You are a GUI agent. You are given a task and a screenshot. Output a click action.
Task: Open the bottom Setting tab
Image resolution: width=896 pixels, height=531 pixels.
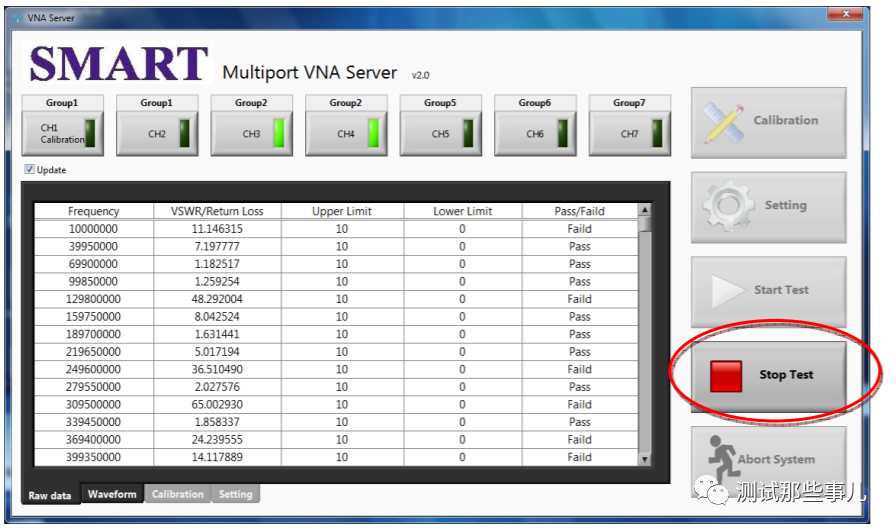click(235, 494)
